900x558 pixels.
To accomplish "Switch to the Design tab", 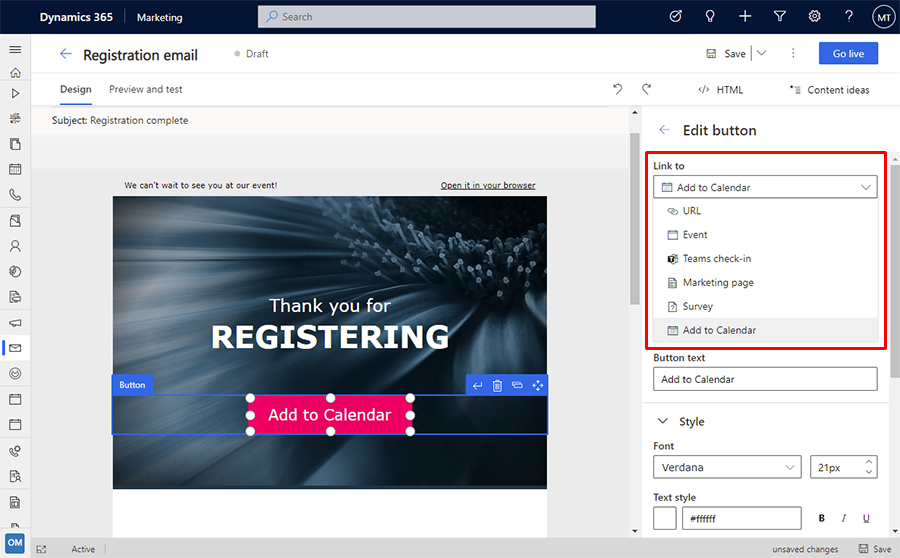I will [x=76, y=90].
